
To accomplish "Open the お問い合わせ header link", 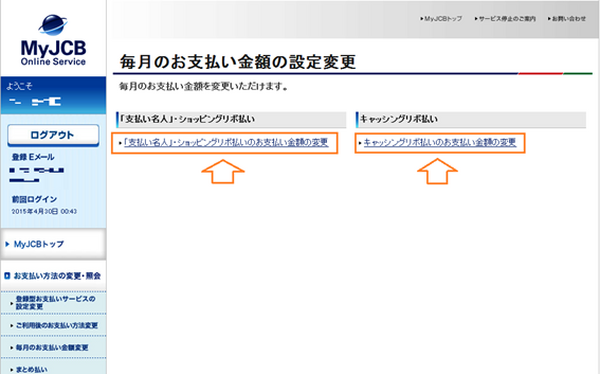I will 567,18.
